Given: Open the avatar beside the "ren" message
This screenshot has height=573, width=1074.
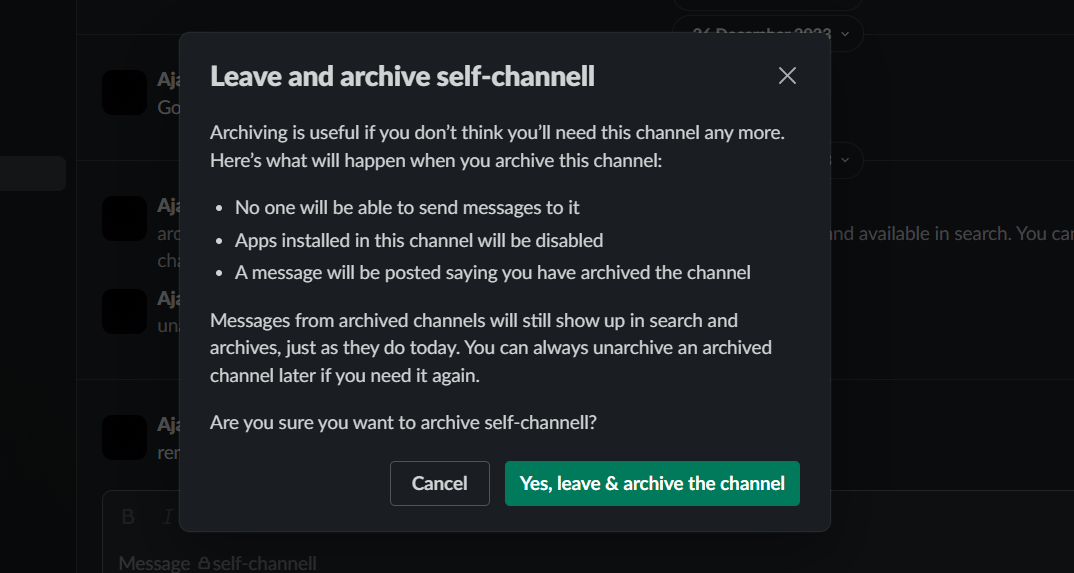Looking at the screenshot, I should [125, 438].
